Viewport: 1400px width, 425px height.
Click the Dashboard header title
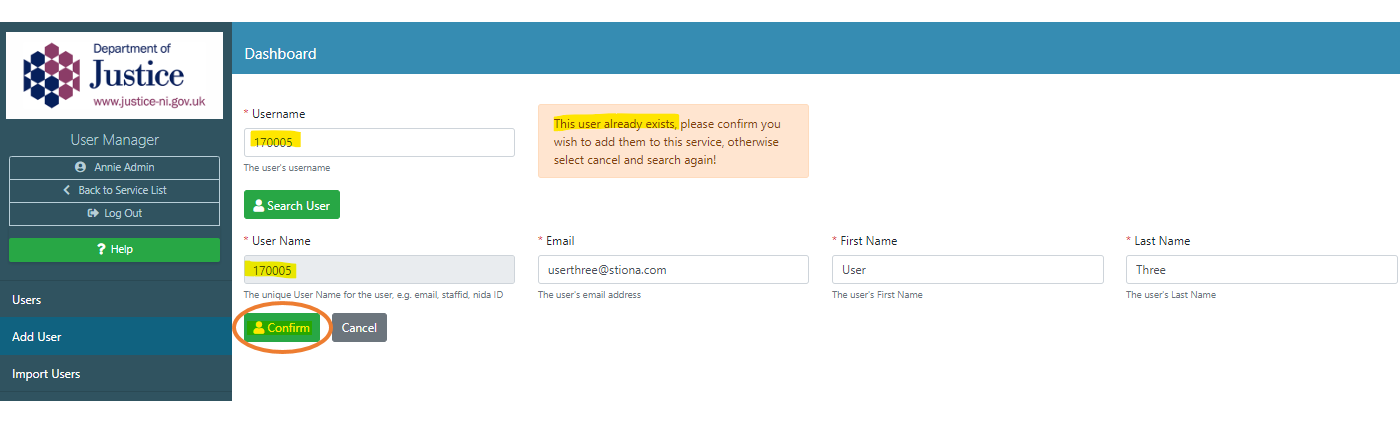coord(280,54)
